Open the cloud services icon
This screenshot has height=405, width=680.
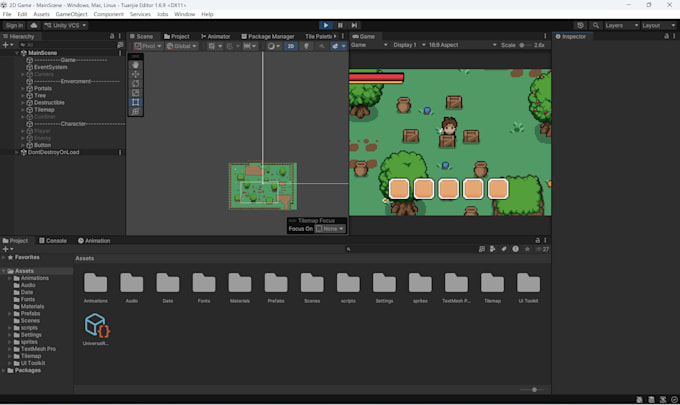[x=33, y=25]
